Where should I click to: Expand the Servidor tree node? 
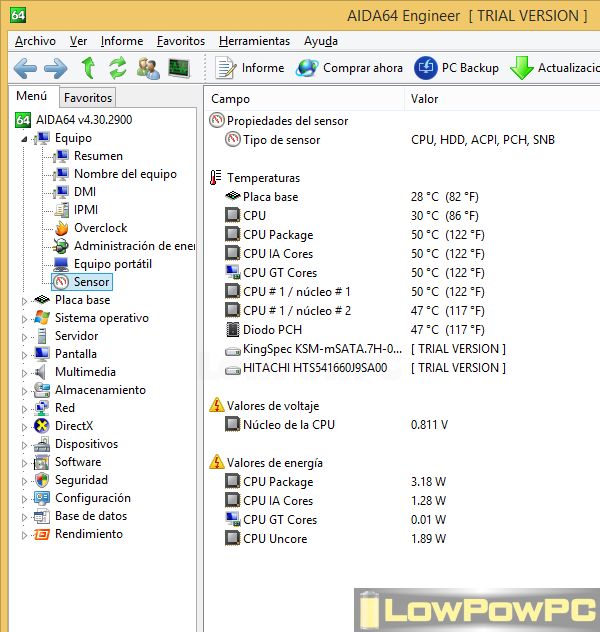point(24,337)
